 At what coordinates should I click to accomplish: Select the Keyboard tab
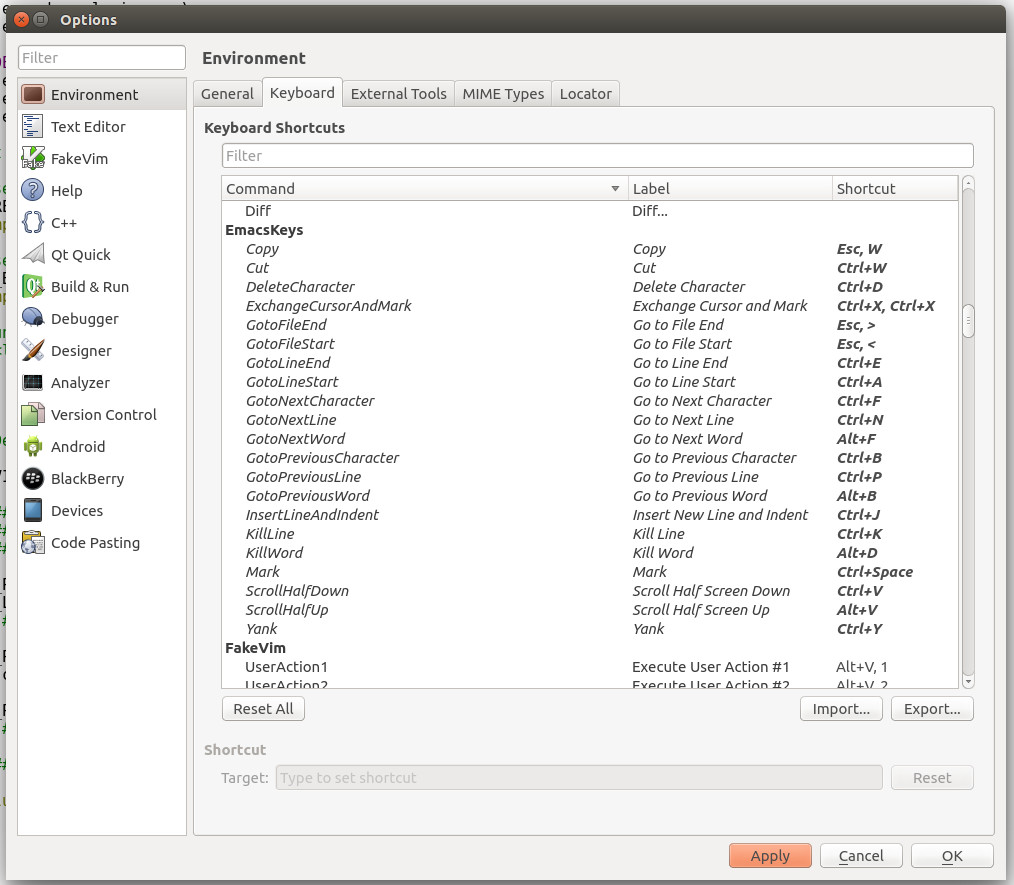[x=302, y=93]
